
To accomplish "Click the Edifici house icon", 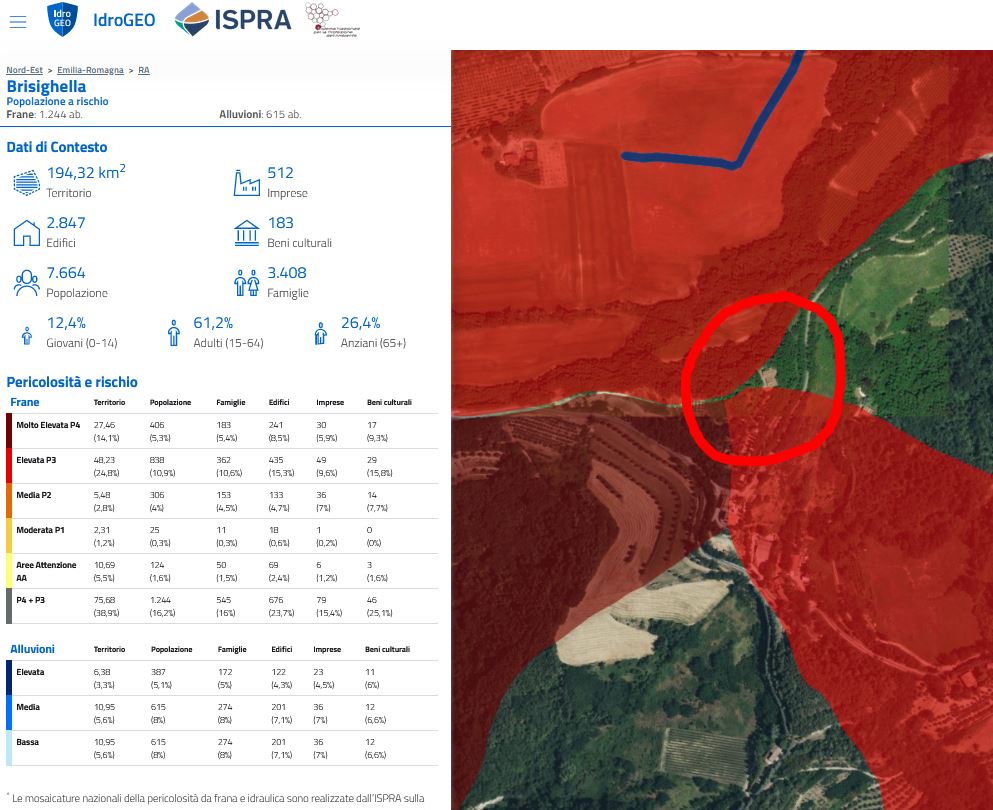I will [x=26, y=232].
